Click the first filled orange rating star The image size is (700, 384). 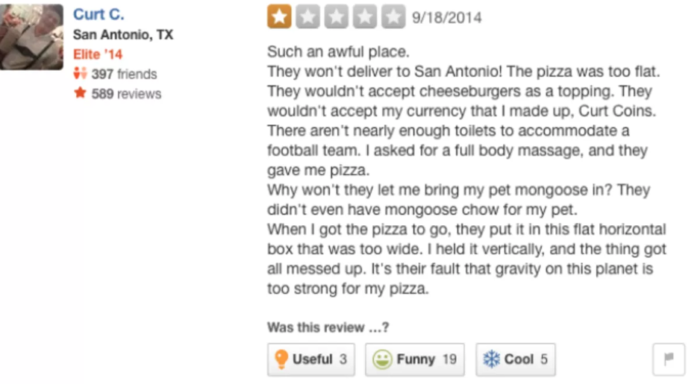(279, 17)
